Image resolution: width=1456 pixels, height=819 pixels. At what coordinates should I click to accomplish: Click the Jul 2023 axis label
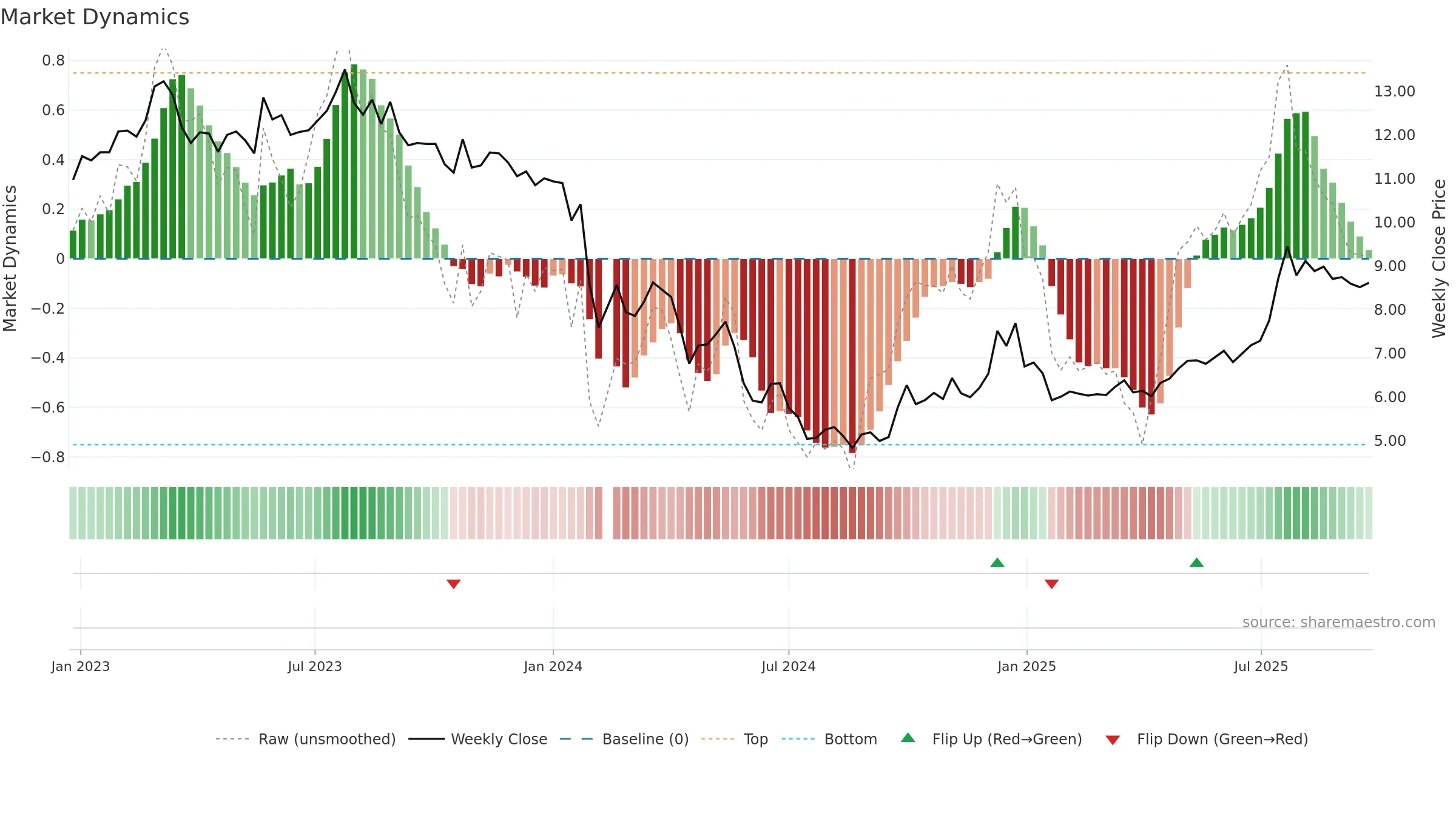[315, 666]
